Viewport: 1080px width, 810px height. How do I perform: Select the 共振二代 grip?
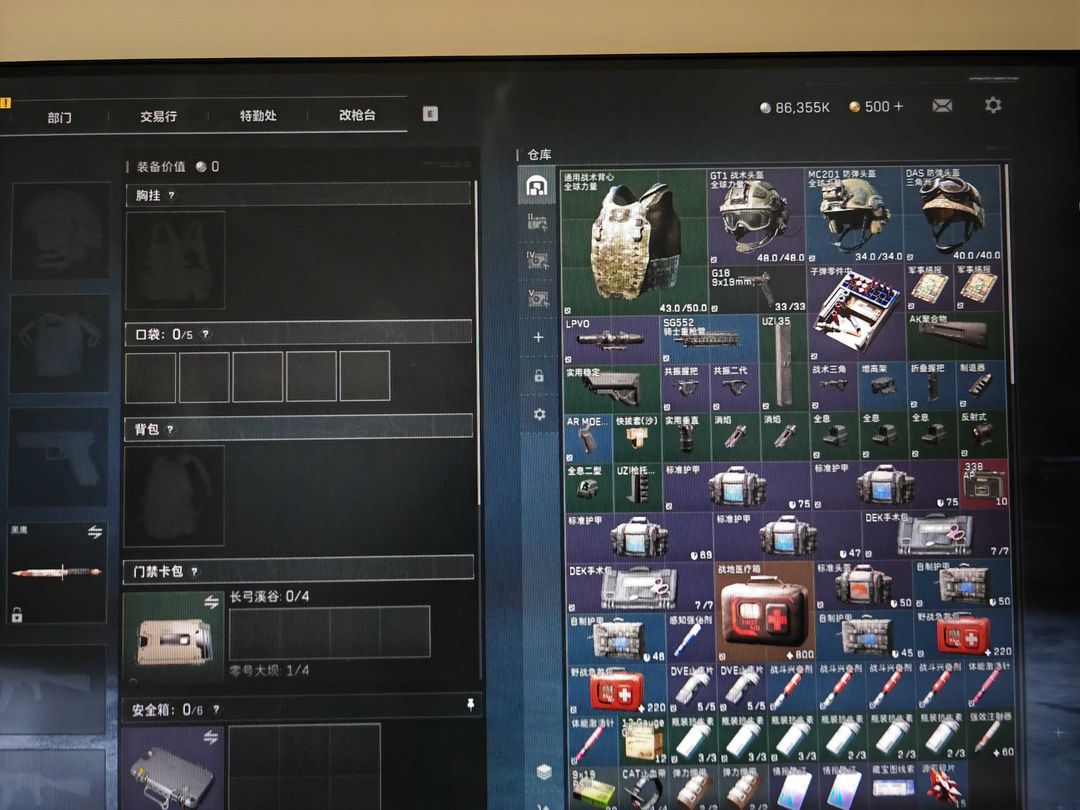click(x=734, y=388)
